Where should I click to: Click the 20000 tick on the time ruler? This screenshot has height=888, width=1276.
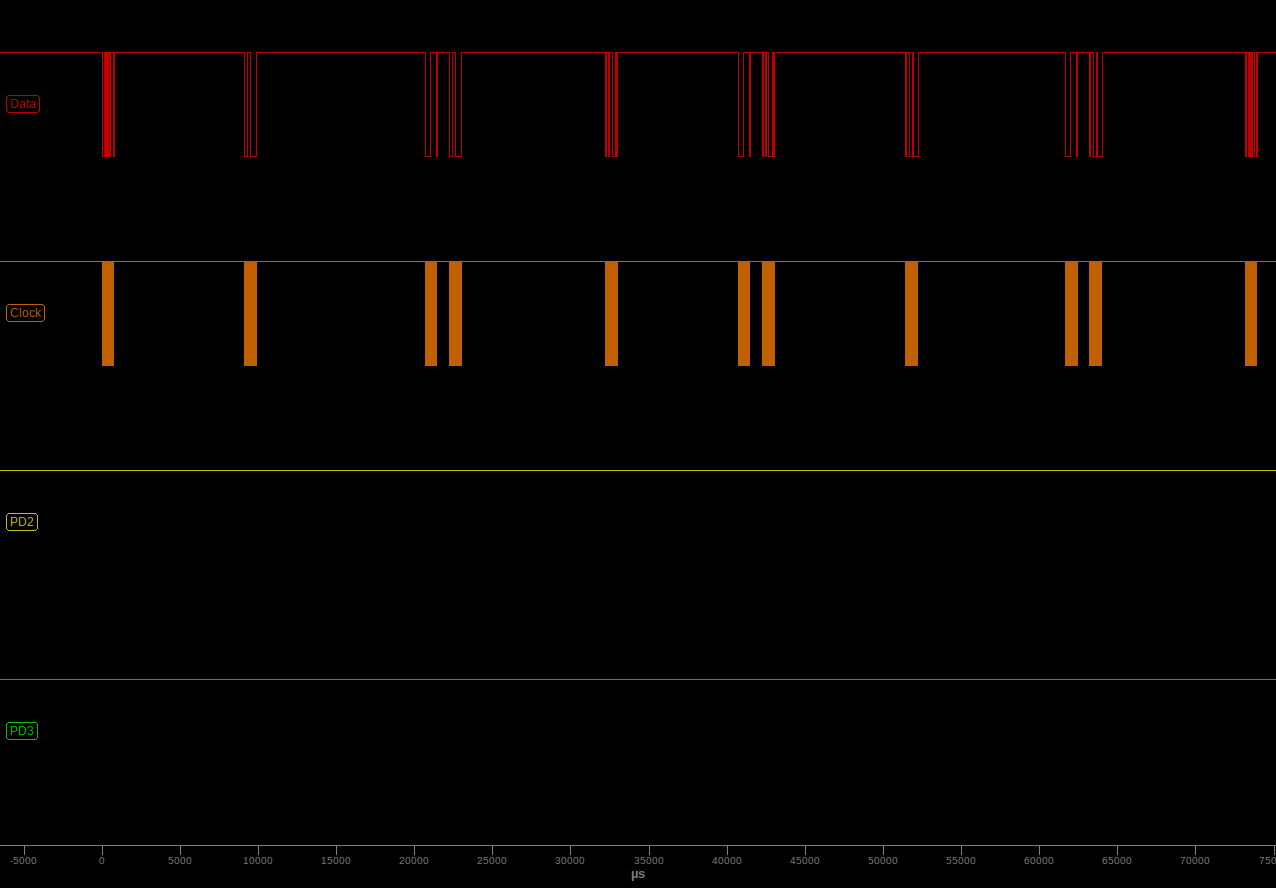click(x=414, y=860)
